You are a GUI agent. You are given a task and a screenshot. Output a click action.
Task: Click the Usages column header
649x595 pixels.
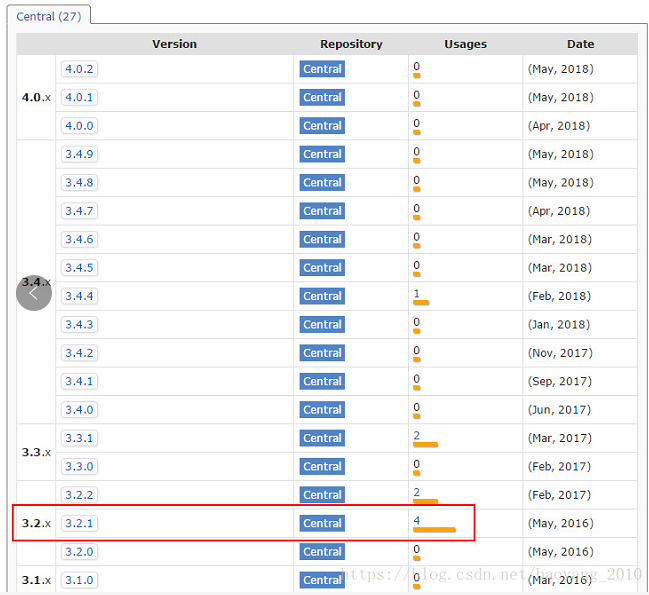[465, 44]
